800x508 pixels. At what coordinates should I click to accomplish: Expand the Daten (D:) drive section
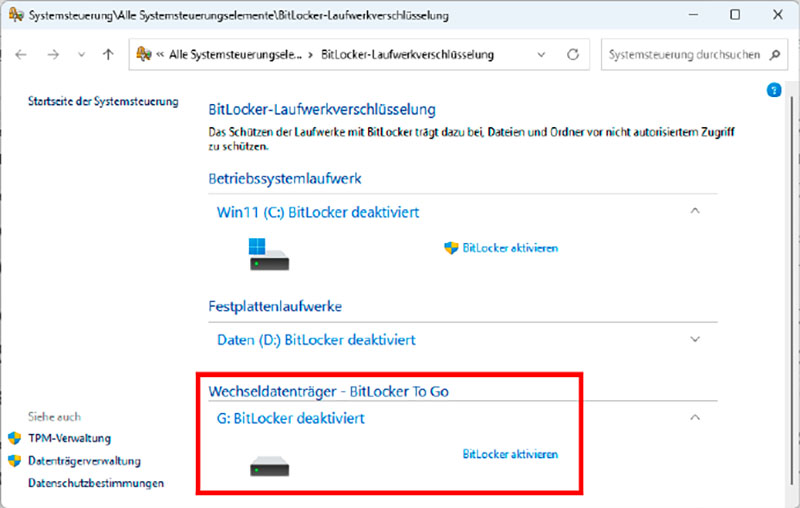click(695, 339)
